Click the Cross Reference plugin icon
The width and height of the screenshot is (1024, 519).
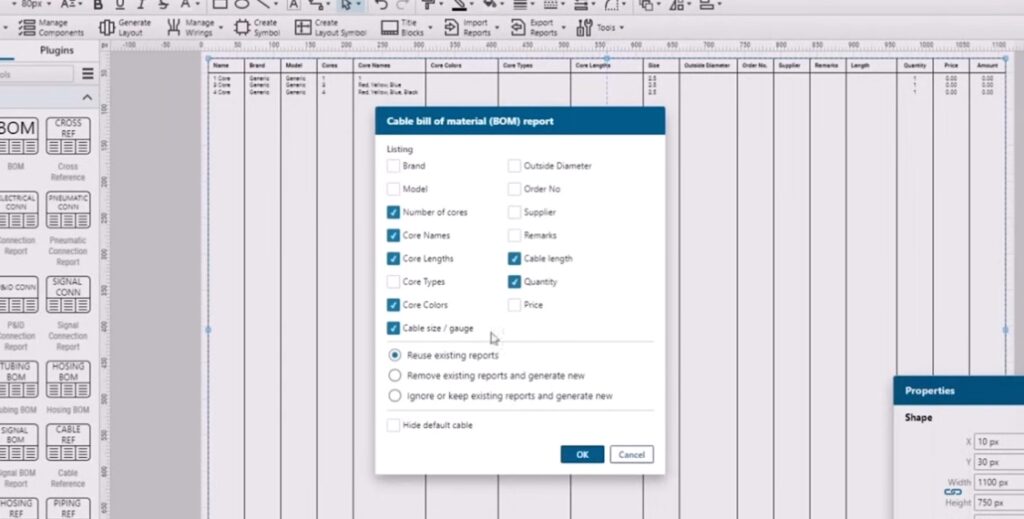click(68, 136)
